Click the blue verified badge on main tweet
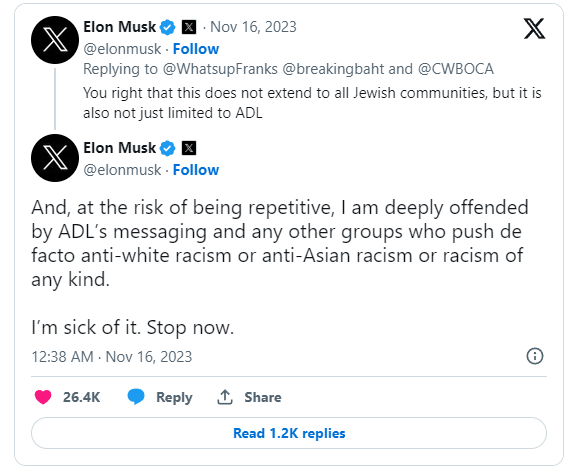This screenshot has height=470, width=582. (x=168, y=148)
